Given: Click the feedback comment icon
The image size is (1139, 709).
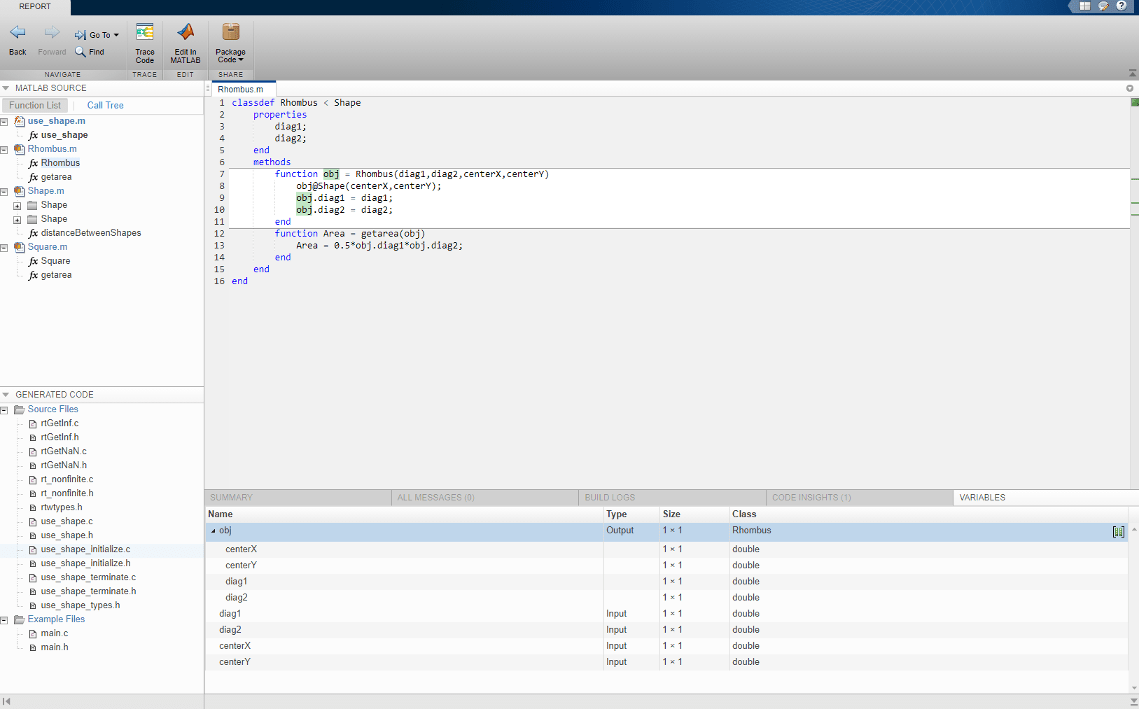Looking at the screenshot, I should point(1103,6).
